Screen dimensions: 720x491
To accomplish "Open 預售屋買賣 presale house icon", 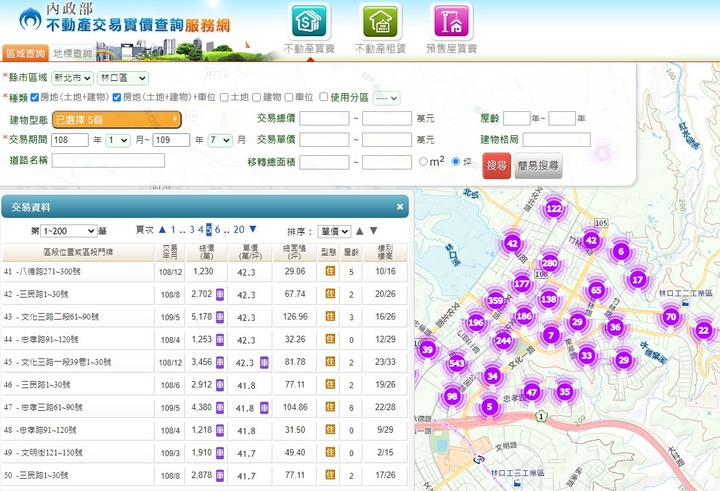I will tap(452, 22).
